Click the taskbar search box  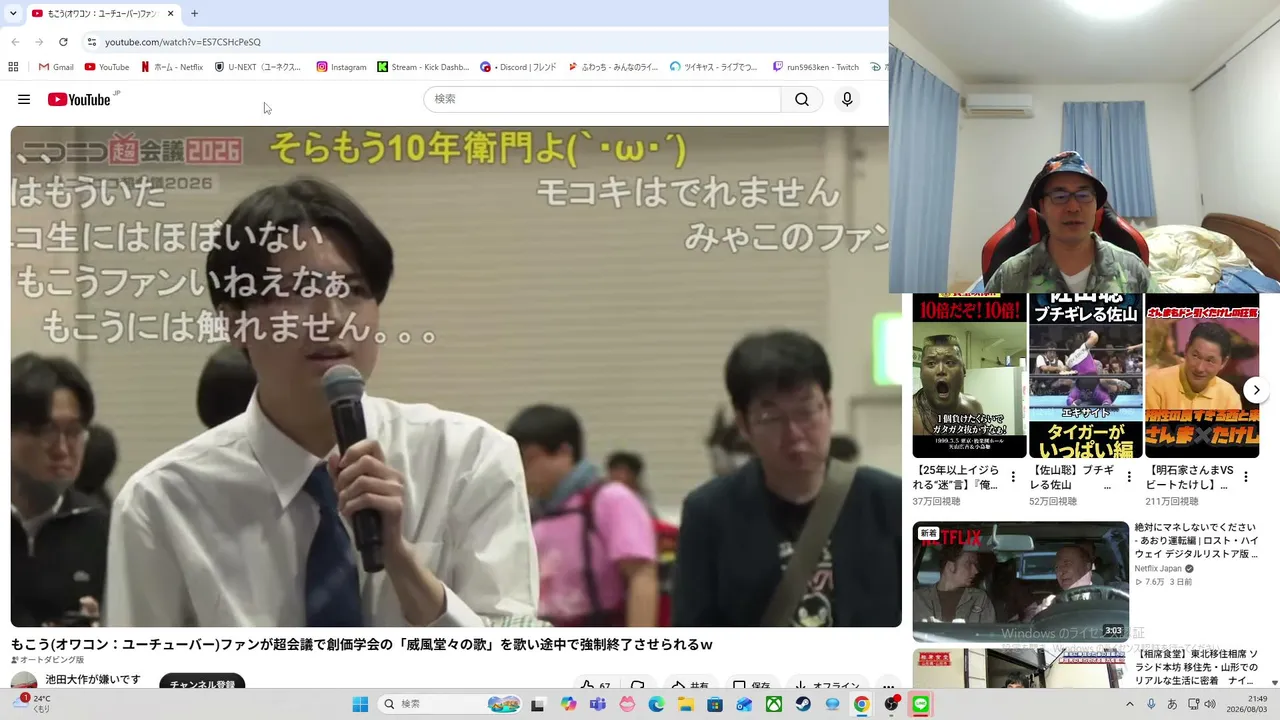click(448, 704)
